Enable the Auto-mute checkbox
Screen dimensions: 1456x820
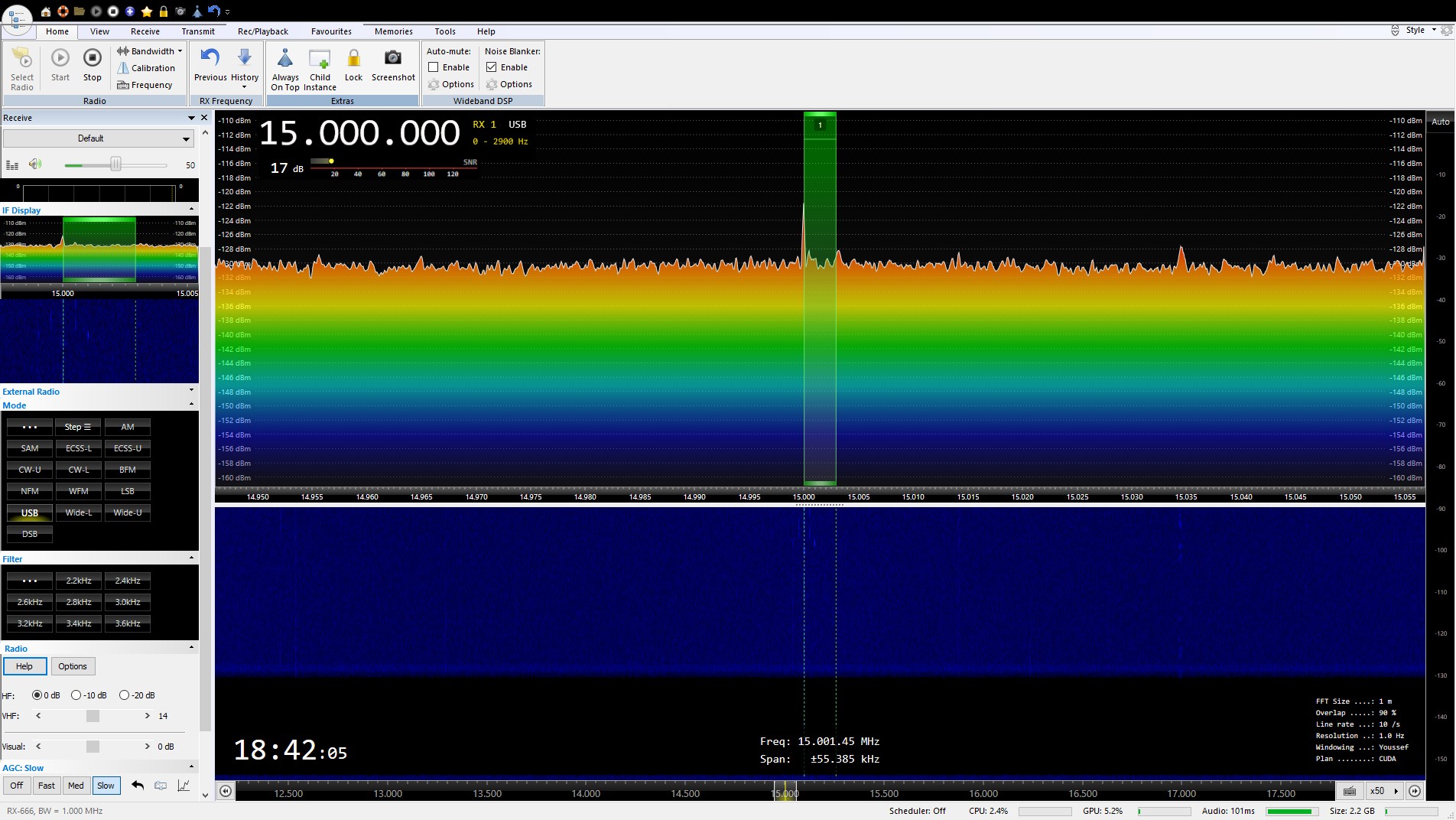point(434,67)
